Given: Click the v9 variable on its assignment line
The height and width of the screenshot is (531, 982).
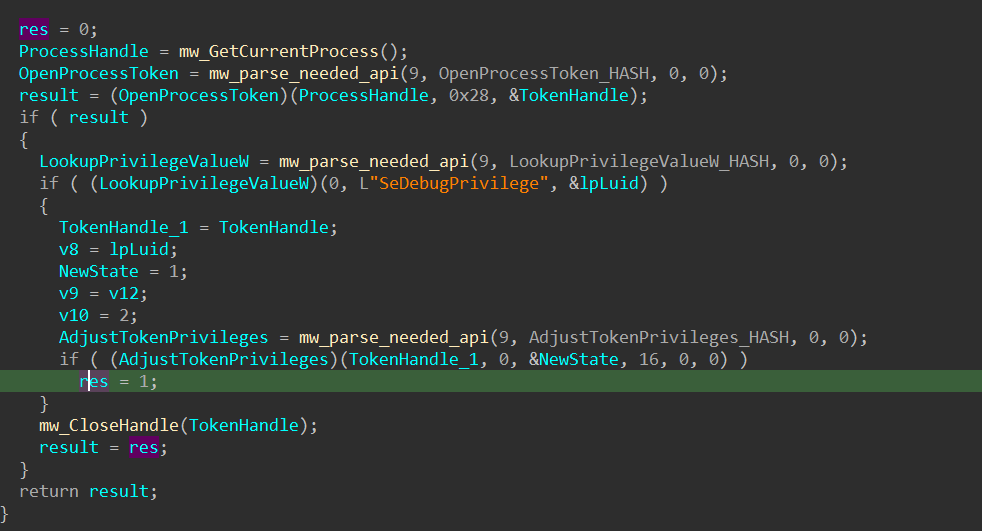Looking at the screenshot, I should point(68,293).
